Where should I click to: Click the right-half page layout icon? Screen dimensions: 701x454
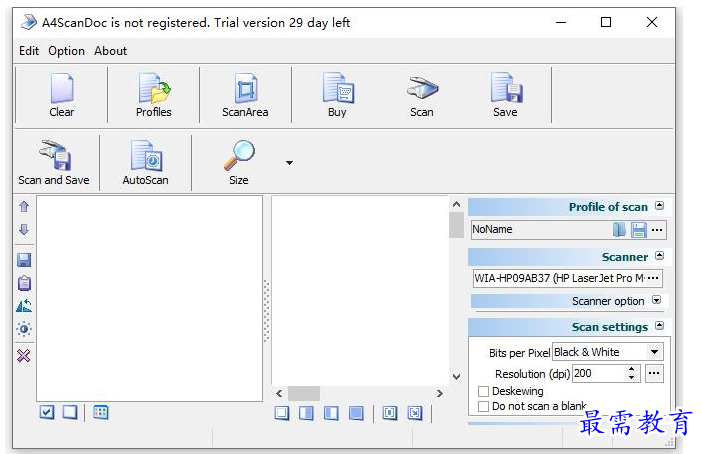pyautogui.click(x=306, y=413)
